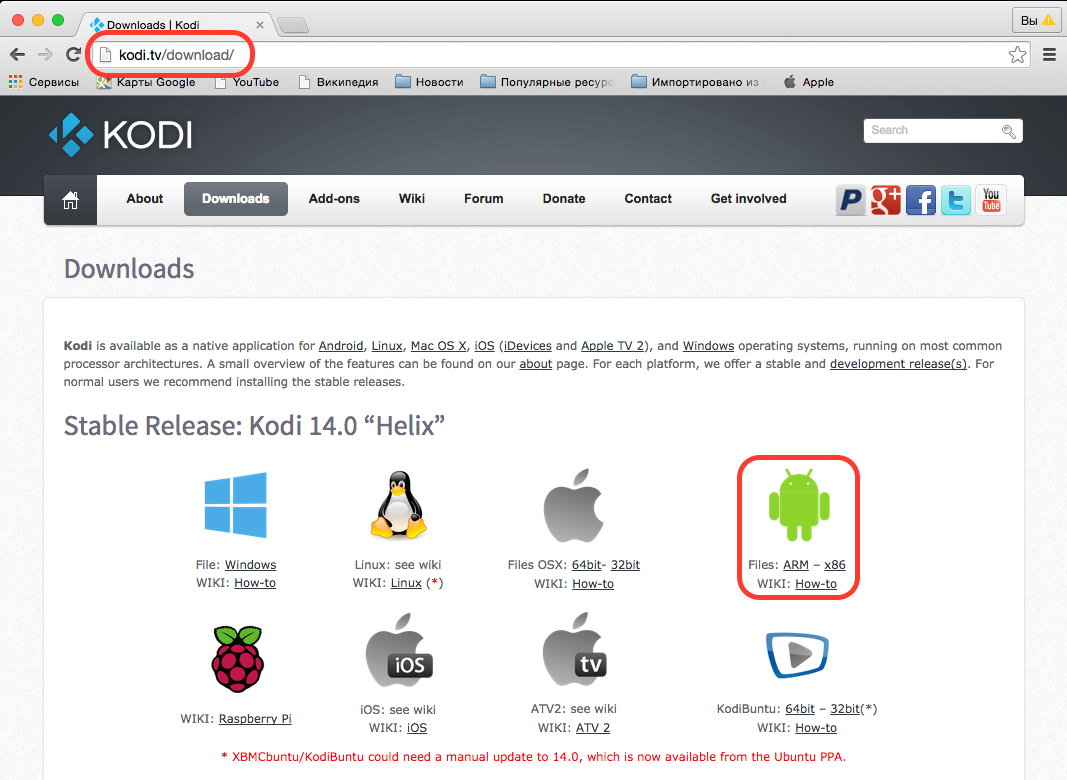Screen dimensions: 1067x780
Task: Follow the development release(s) link
Action: (898, 363)
